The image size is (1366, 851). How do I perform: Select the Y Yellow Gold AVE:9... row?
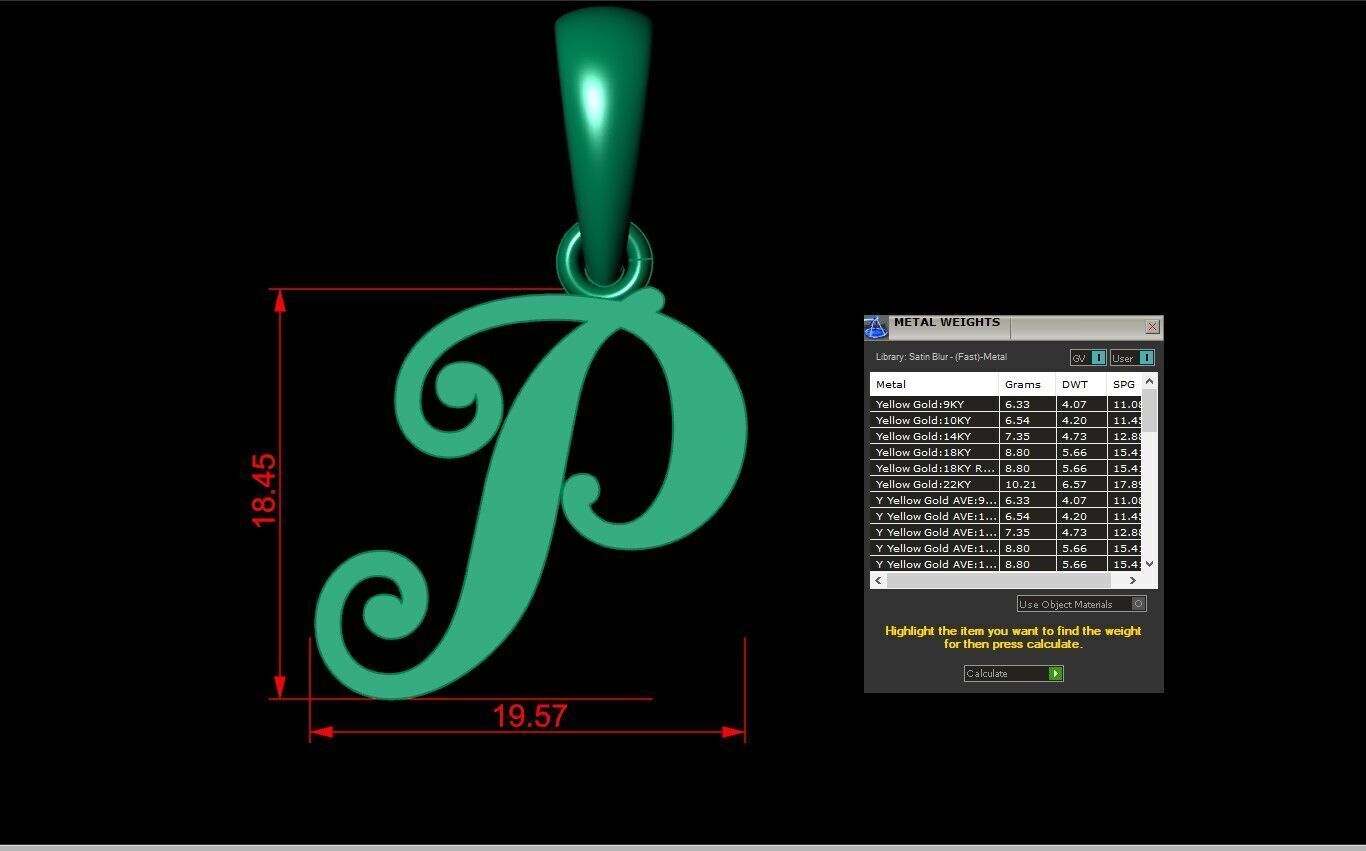click(1005, 500)
